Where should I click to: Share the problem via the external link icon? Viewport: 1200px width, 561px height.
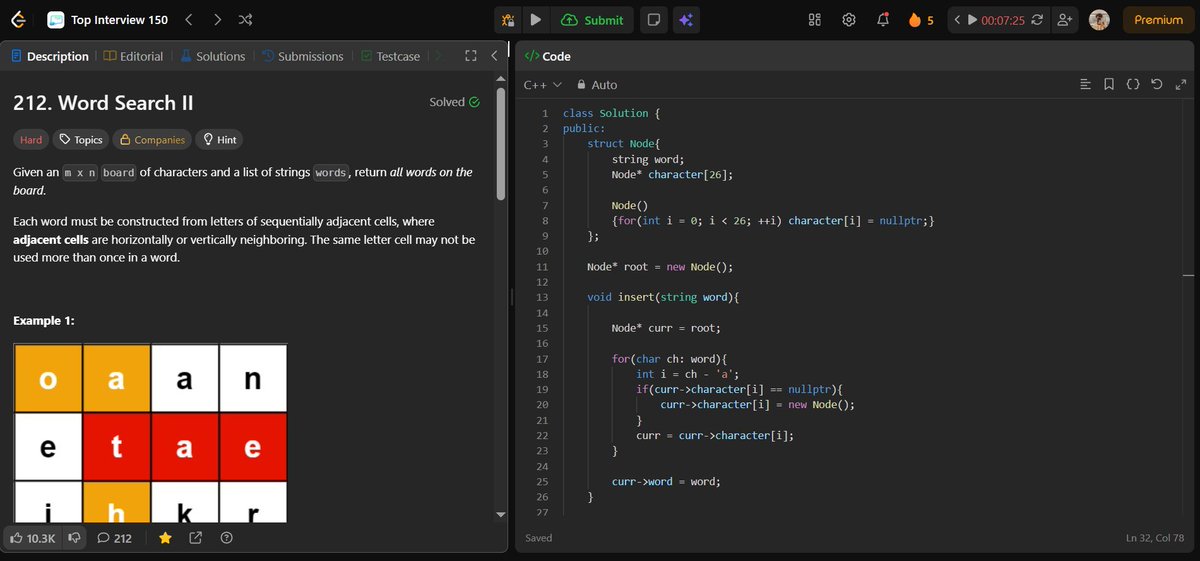pyautogui.click(x=195, y=538)
